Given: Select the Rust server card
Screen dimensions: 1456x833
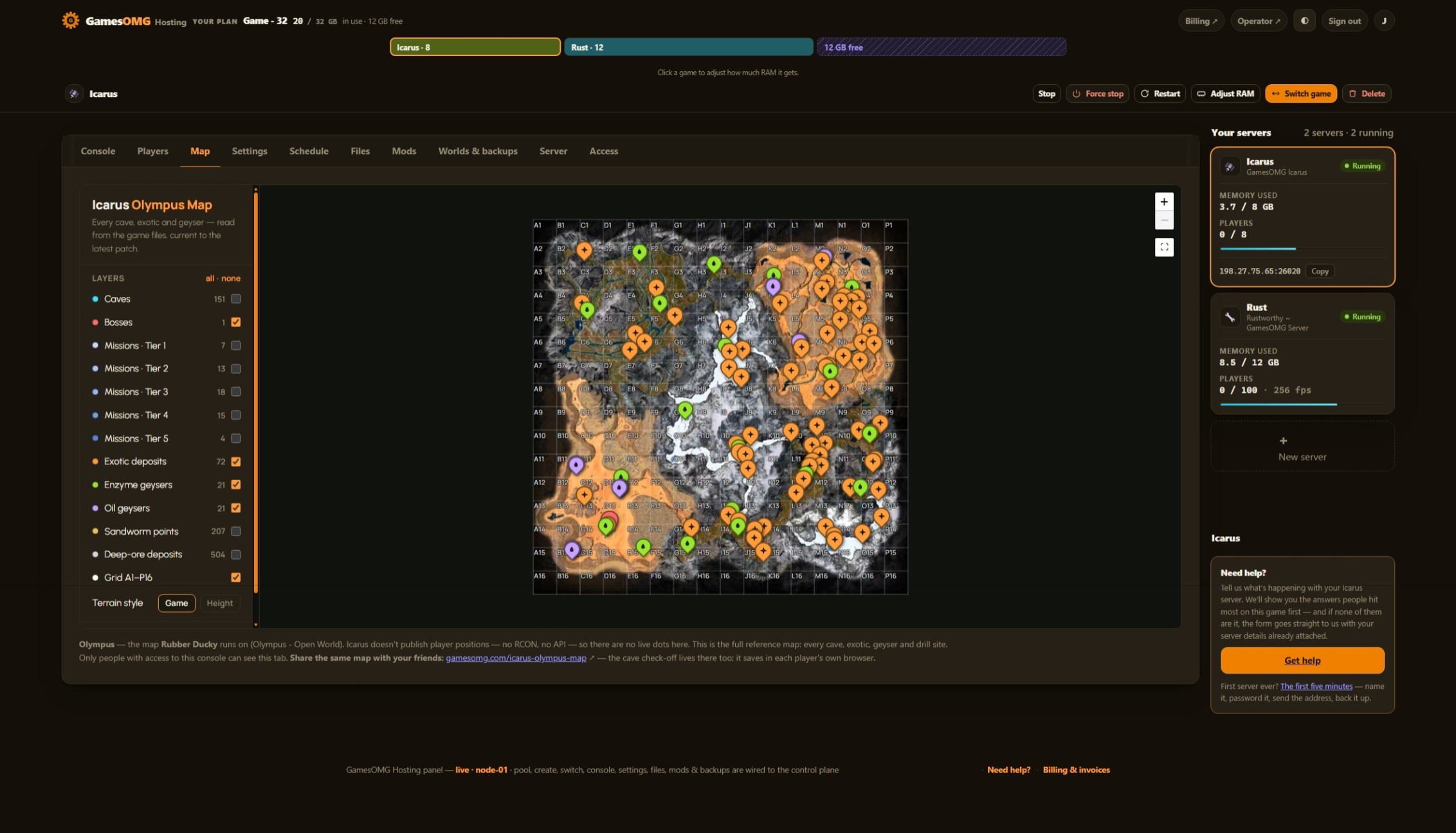Looking at the screenshot, I should tap(1302, 354).
